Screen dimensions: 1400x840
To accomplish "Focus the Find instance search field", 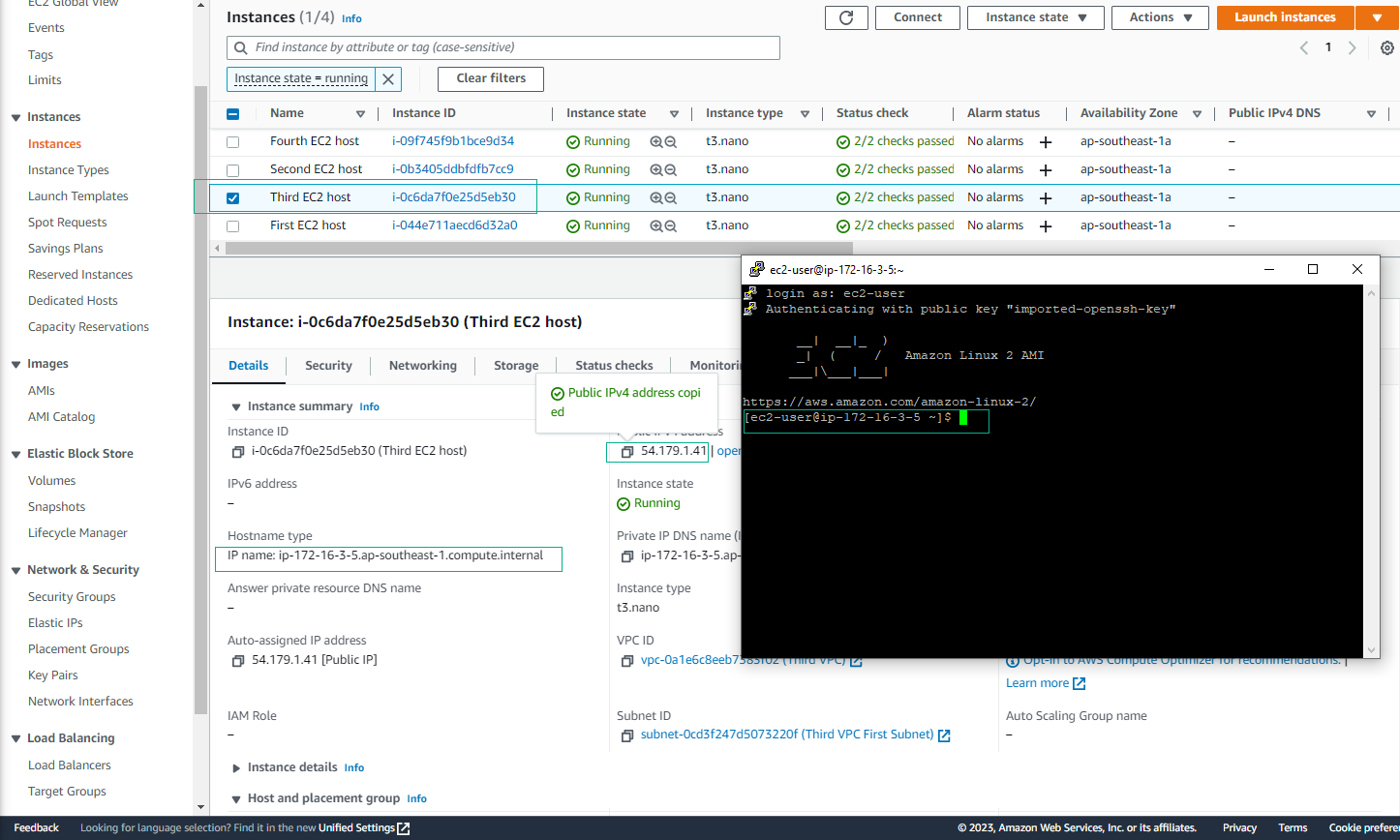I will tap(503, 47).
